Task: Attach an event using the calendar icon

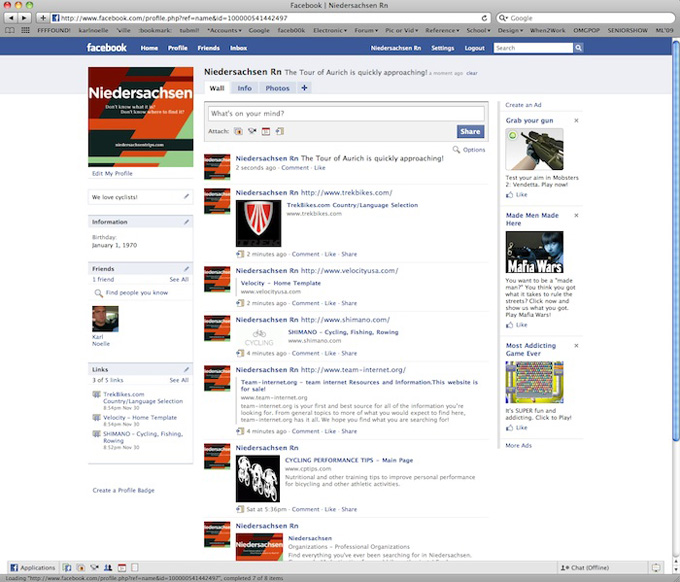Action: tap(266, 131)
